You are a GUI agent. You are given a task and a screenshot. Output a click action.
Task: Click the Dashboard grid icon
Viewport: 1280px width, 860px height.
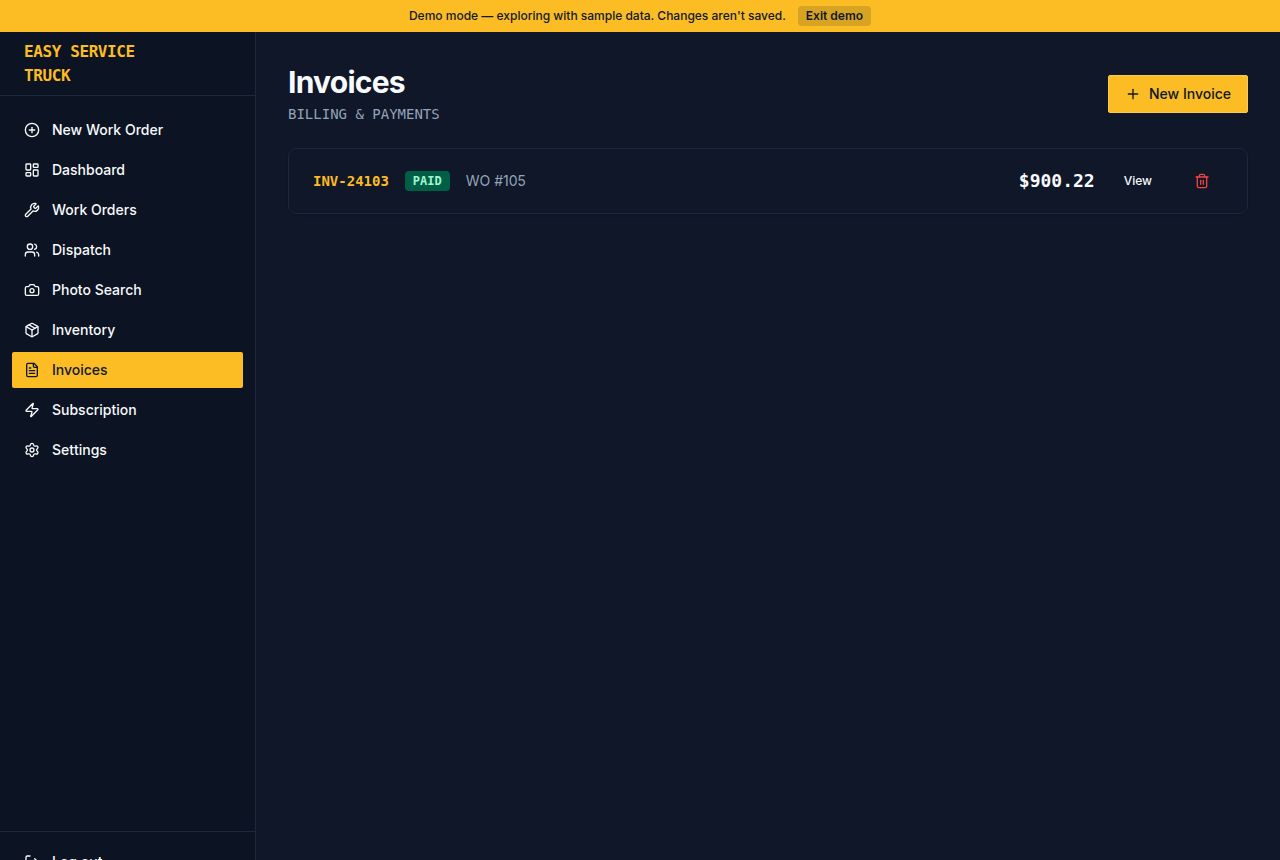tap(32, 170)
